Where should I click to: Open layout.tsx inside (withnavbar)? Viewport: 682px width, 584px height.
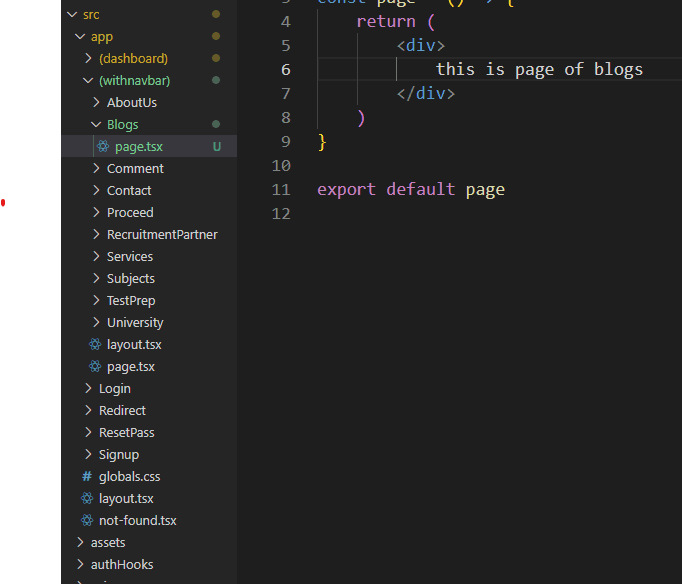(134, 345)
